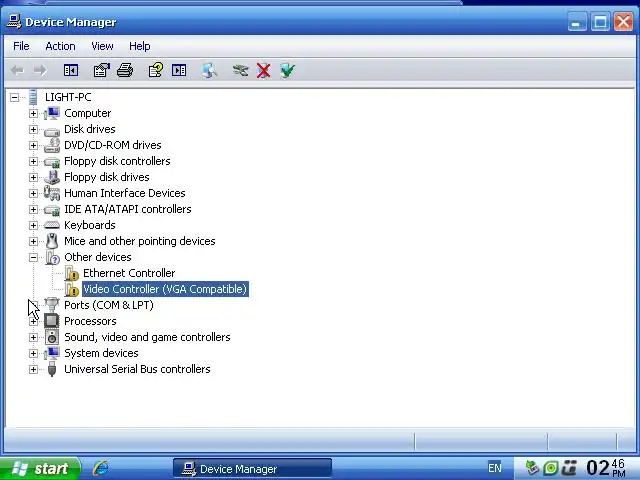The height and width of the screenshot is (480, 640).
Task: Toggle the action pane toolbar icon
Action: (x=179, y=71)
